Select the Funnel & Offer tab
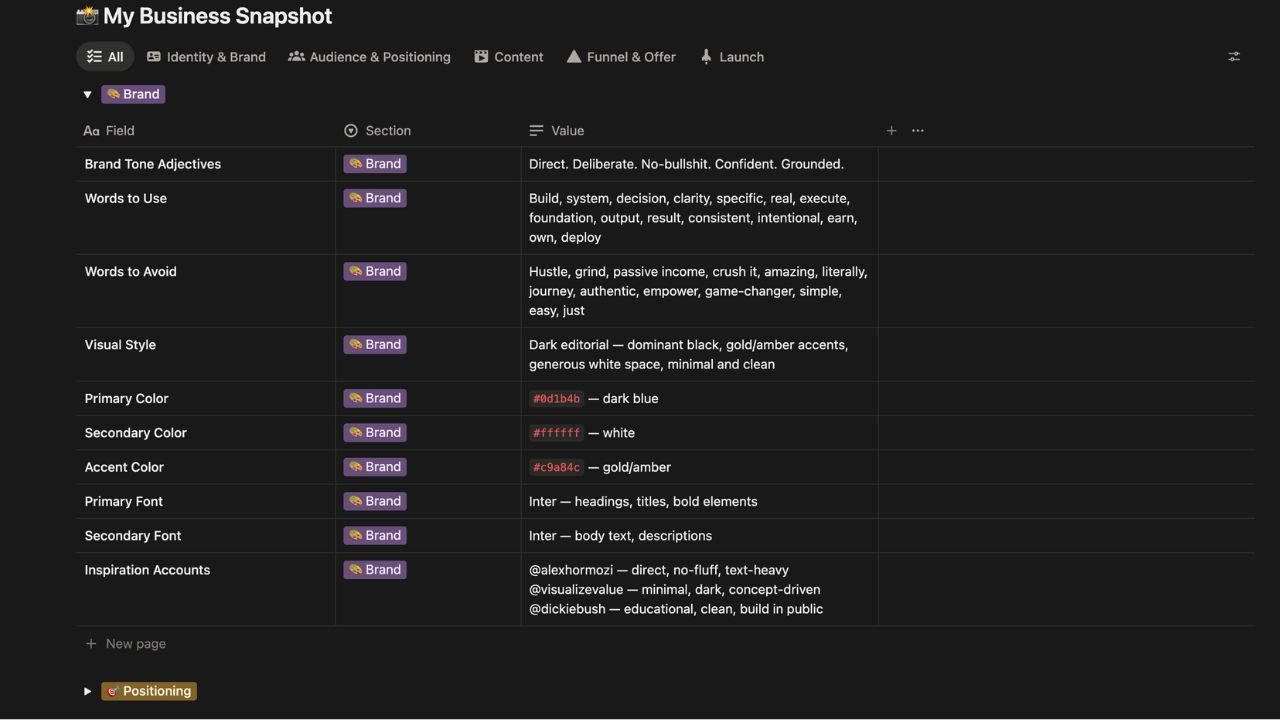The width and height of the screenshot is (1280, 720). 621,57
